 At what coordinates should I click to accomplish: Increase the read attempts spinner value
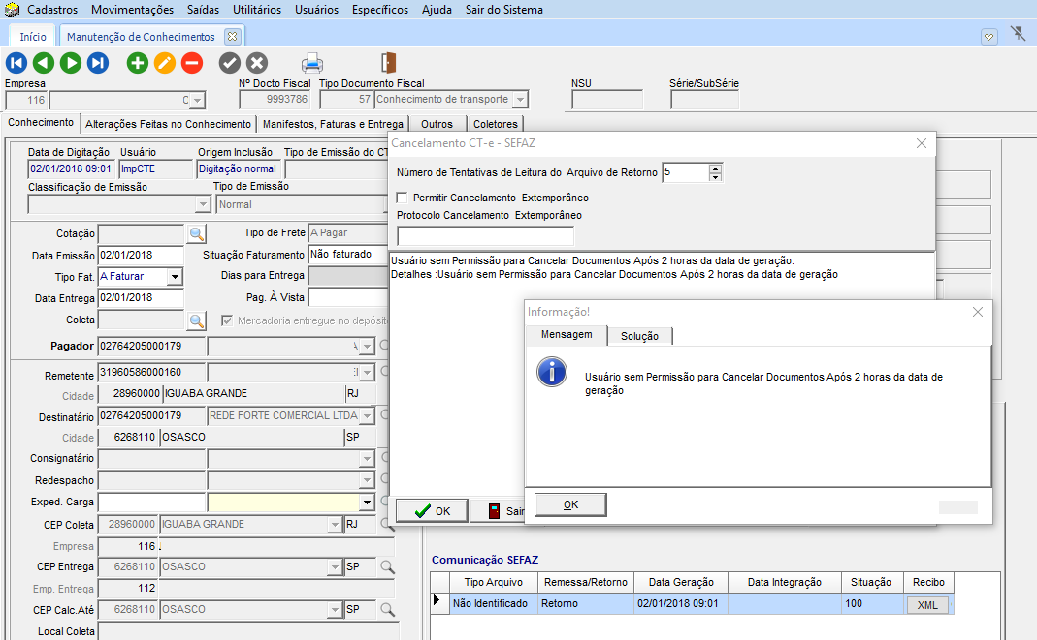(x=715, y=169)
